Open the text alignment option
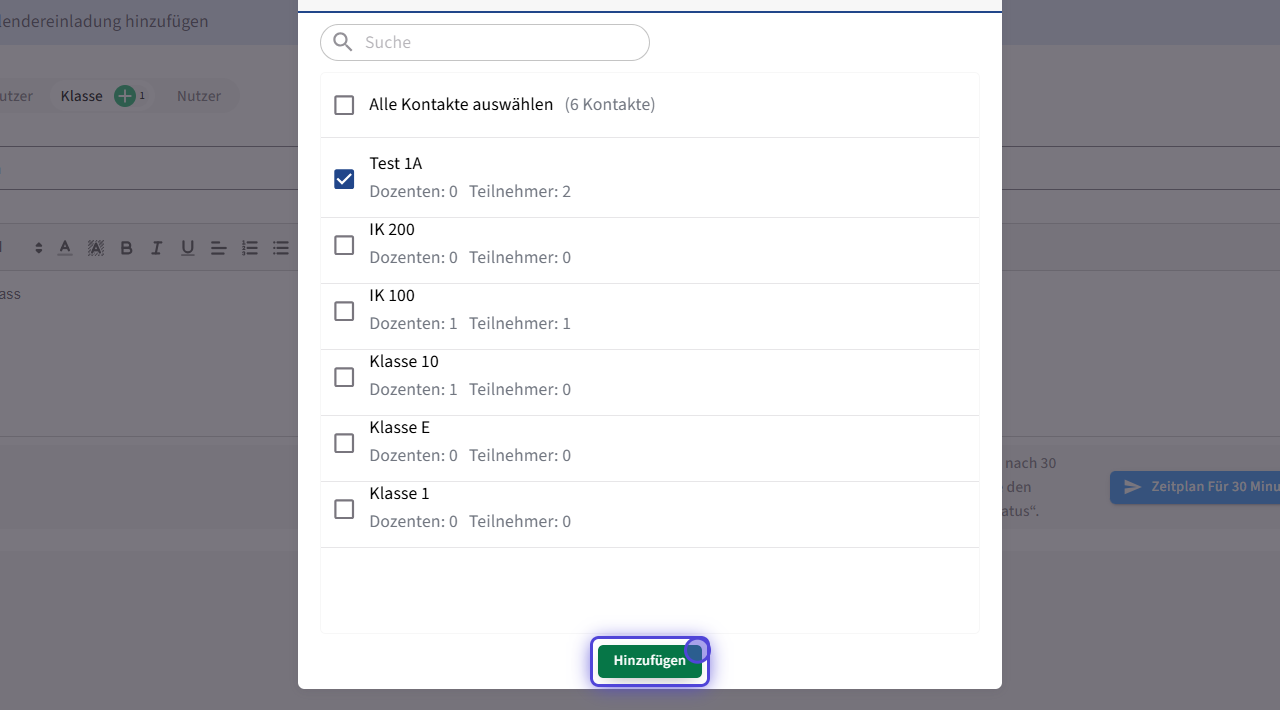This screenshot has height=710, width=1280. (x=218, y=248)
